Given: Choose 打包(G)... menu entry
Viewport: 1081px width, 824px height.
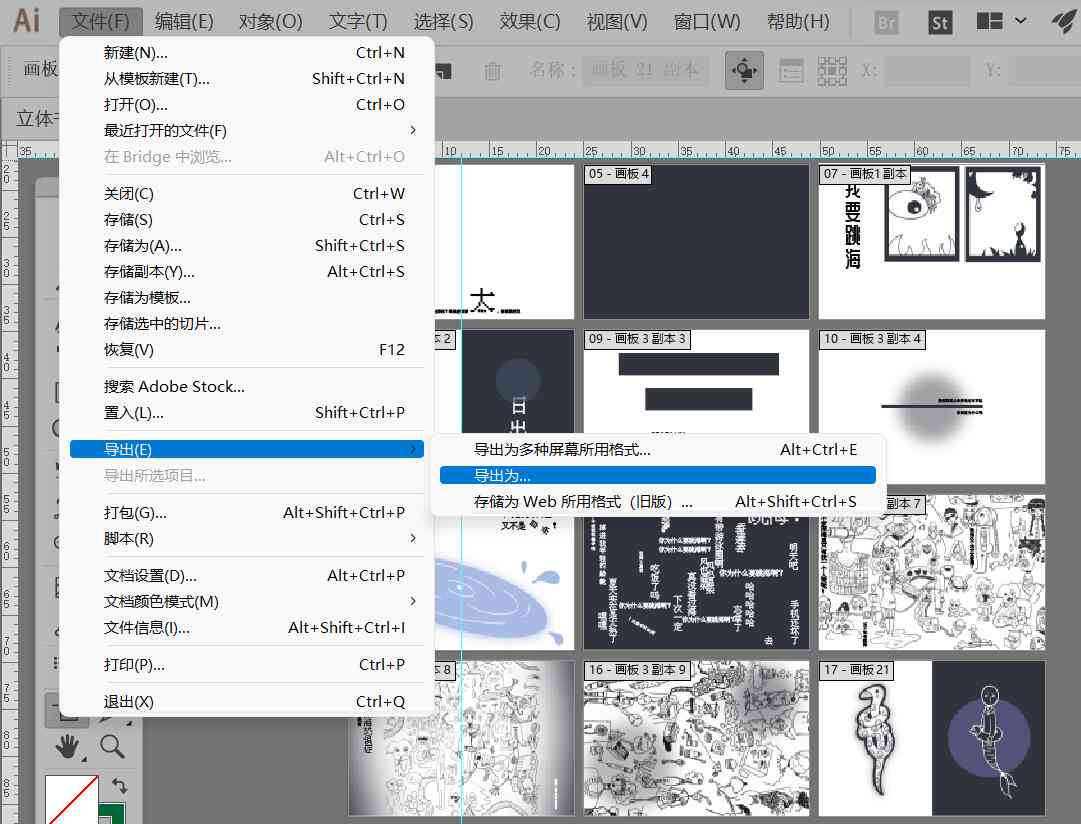Looking at the screenshot, I should click(x=247, y=512).
